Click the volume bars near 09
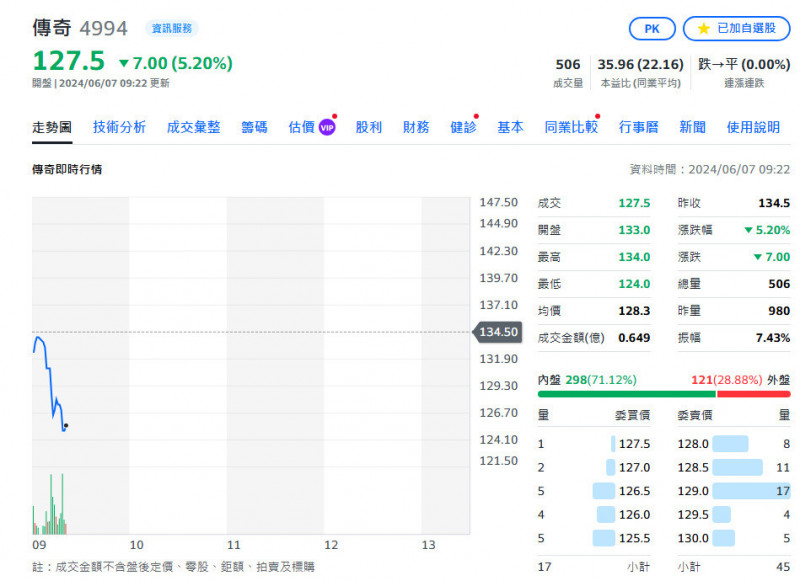This screenshot has width=800, height=581. (x=49, y=505)
